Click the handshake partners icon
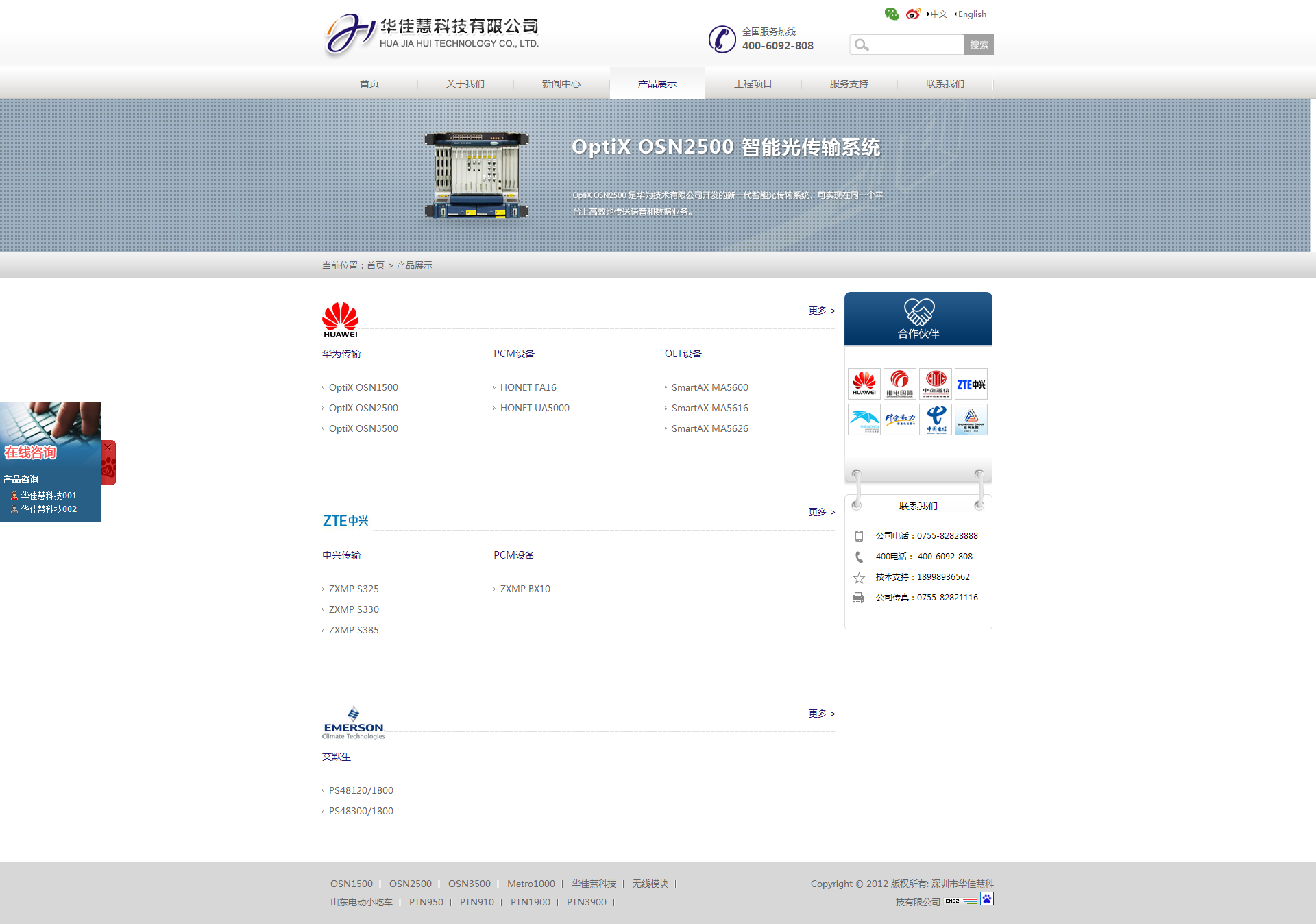The width and height of the screenshot is (1316, 924). click(918, 312)
